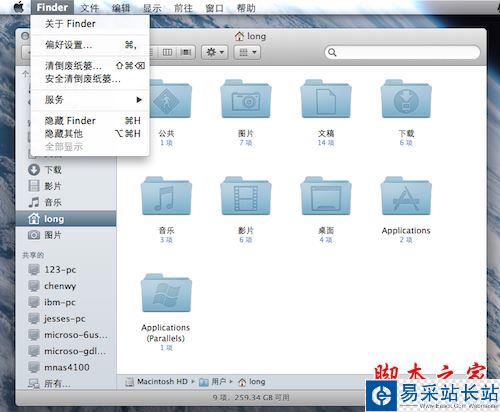Select the 桌面 folder icon
The width and height of the screenshot is (500, 412).
tap(326, 196)
